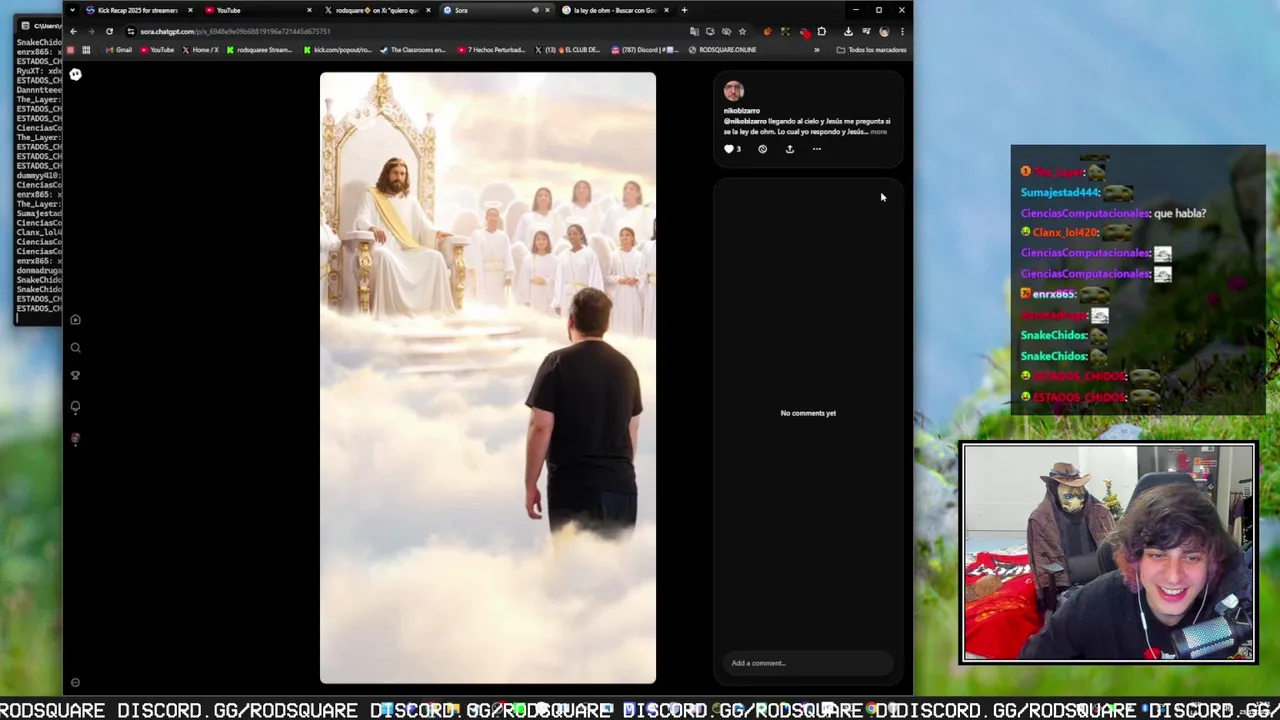Open the post's three-dot options menu
The width and height of the screenshot is (1280, 720).
[x=816, y=149]
